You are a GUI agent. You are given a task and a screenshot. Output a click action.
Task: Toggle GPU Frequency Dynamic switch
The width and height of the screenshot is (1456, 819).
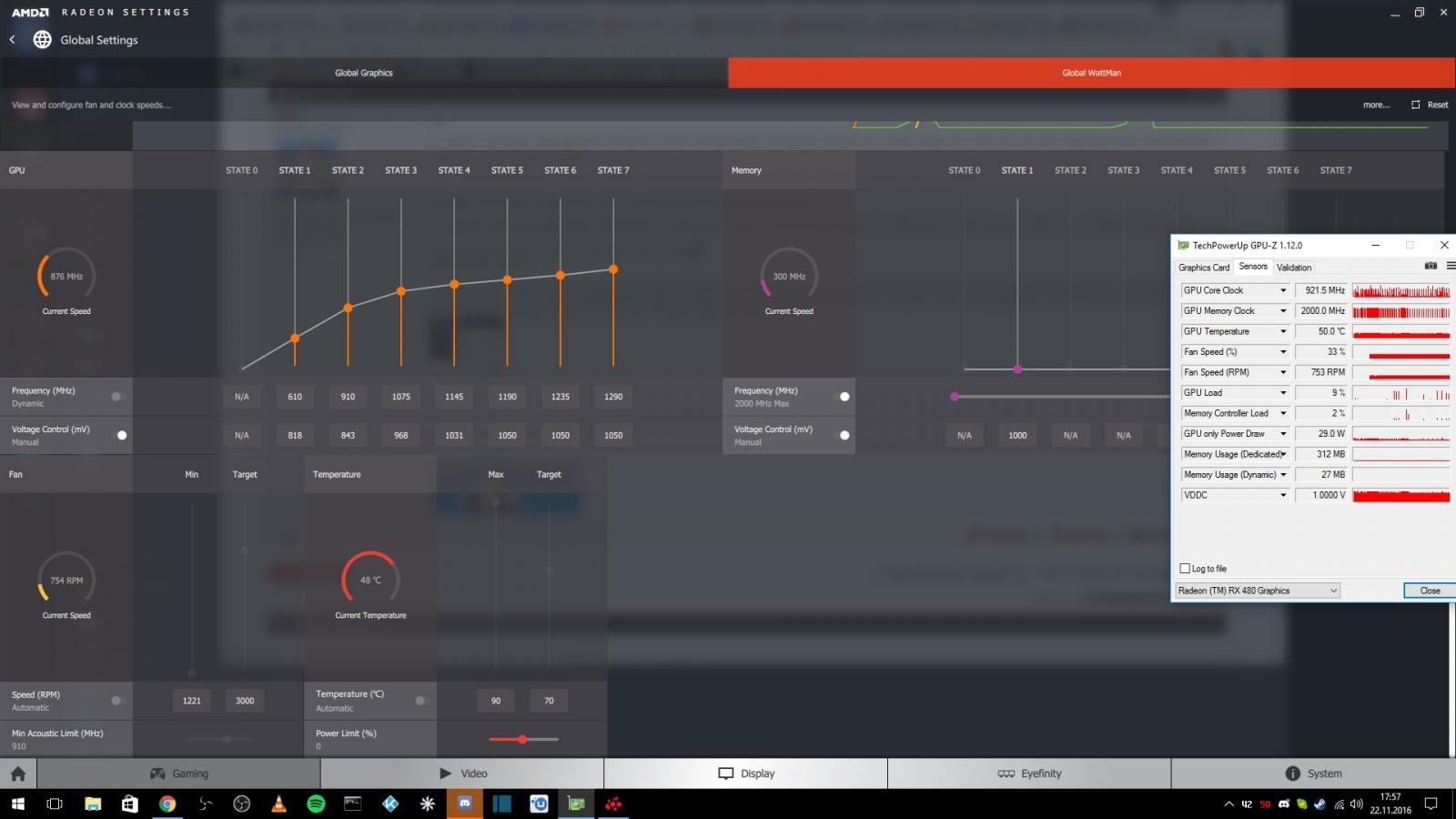coord(117,397)
